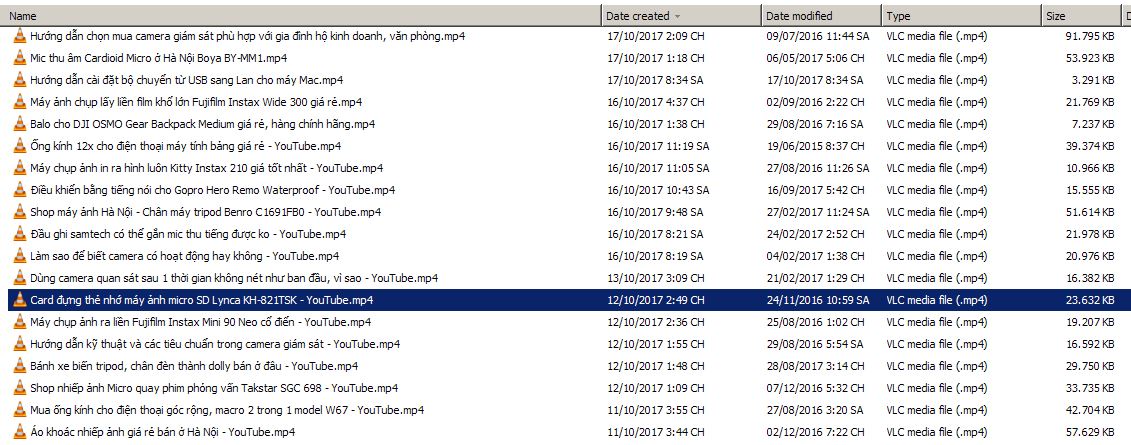Click VLC icon of Kitty Instax 210 file
This screenshot has width=1131, height=445.
19,168
